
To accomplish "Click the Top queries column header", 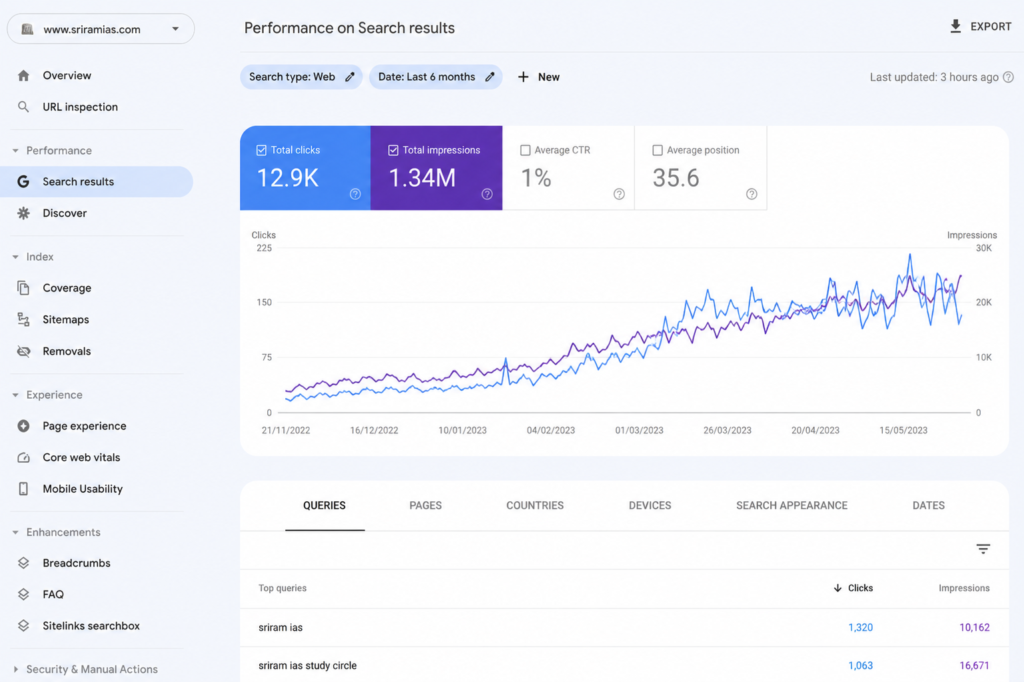I will coord(282,588).
